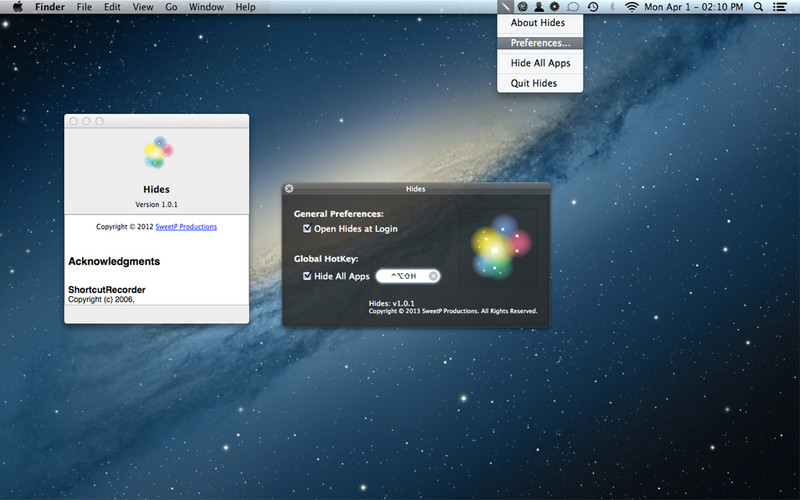Click the person silhouette menu bar icon
800x500 pixels.
click(538, 7)
